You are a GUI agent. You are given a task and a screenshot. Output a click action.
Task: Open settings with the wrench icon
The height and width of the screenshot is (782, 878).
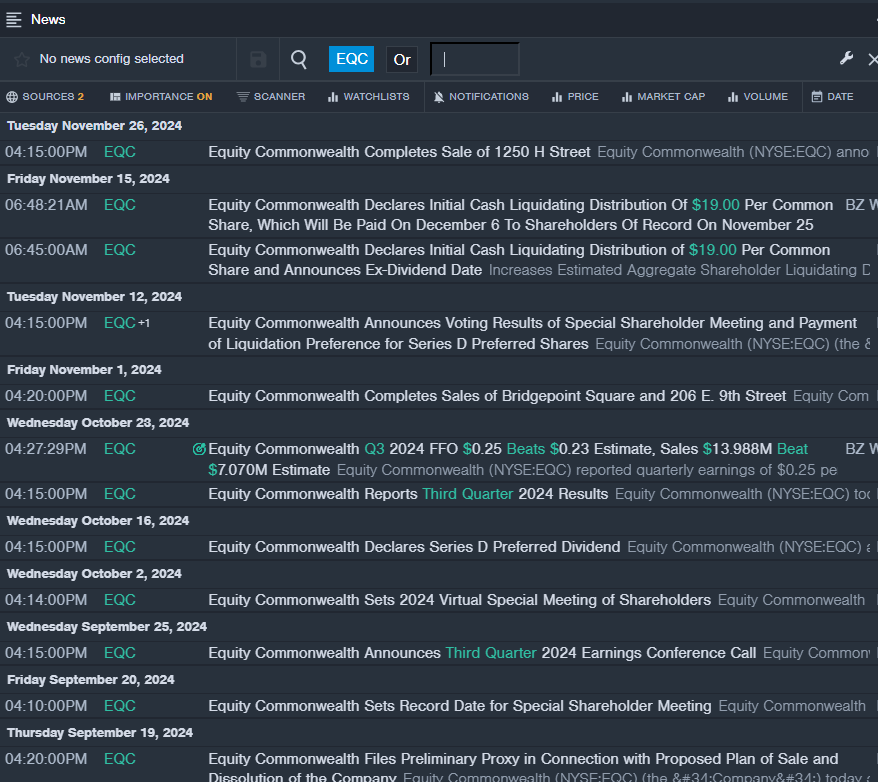[846, 59]
